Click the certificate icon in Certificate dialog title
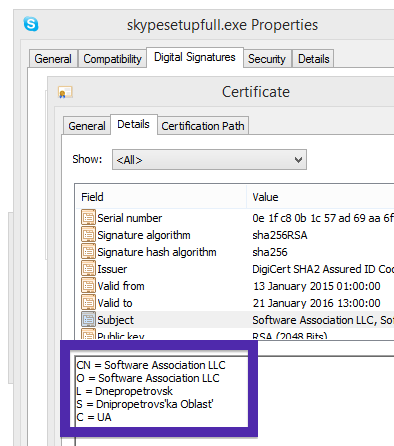The height and width of the screenshot is (446, 394). click(65, 92)
